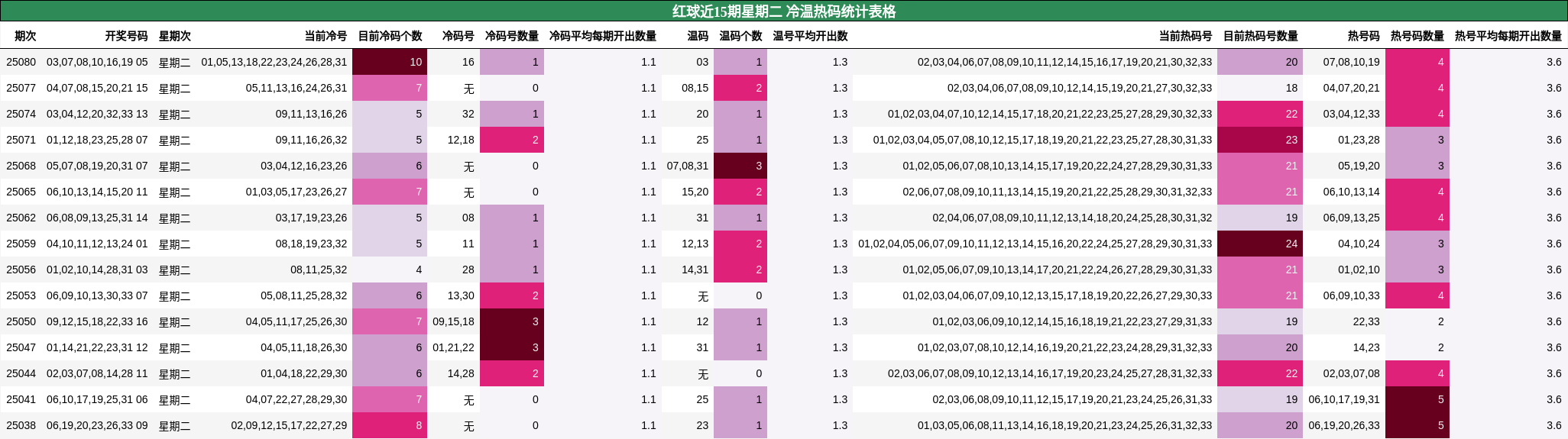
Task: Click draw numbers 09,12,15,18,22,33 16
Action: 97,321
